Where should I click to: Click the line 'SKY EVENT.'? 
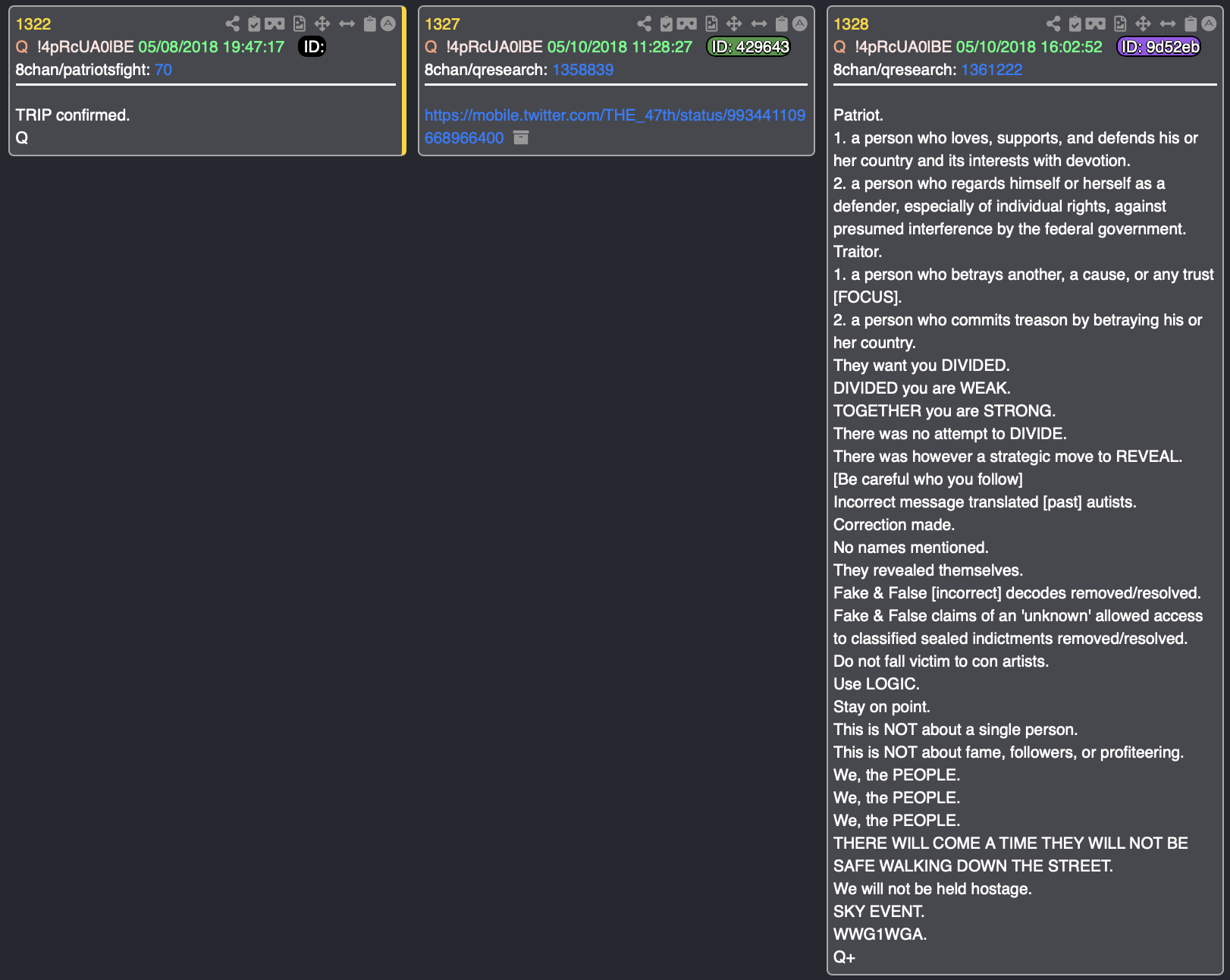(879, 912)
